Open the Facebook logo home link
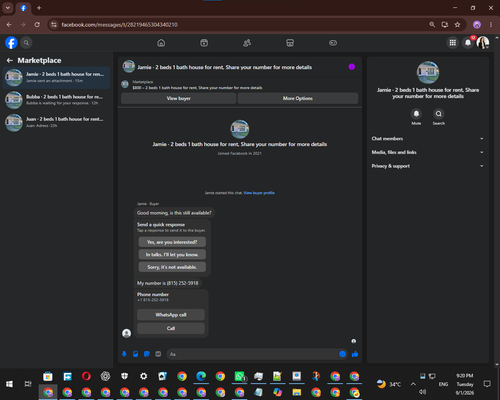 tap(11, 43)
